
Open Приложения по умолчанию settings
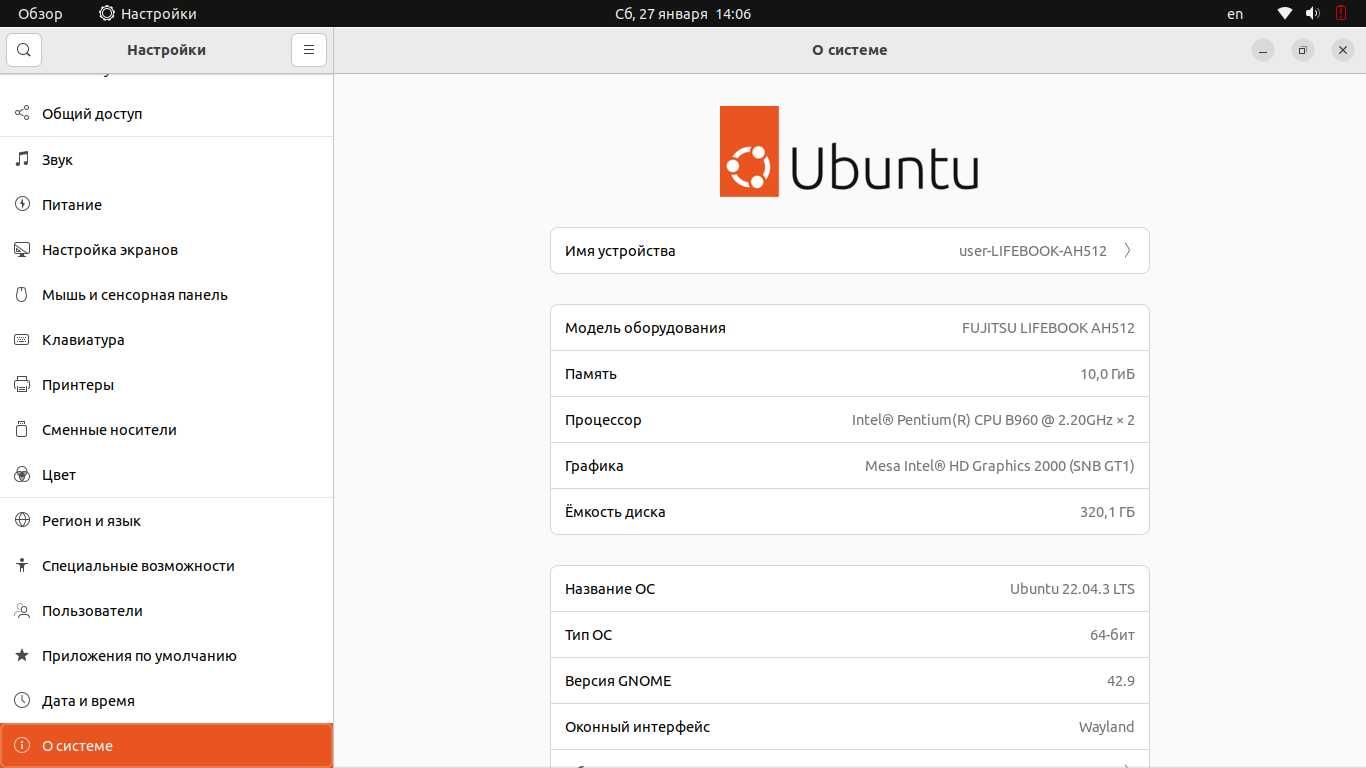coord(166,655)
